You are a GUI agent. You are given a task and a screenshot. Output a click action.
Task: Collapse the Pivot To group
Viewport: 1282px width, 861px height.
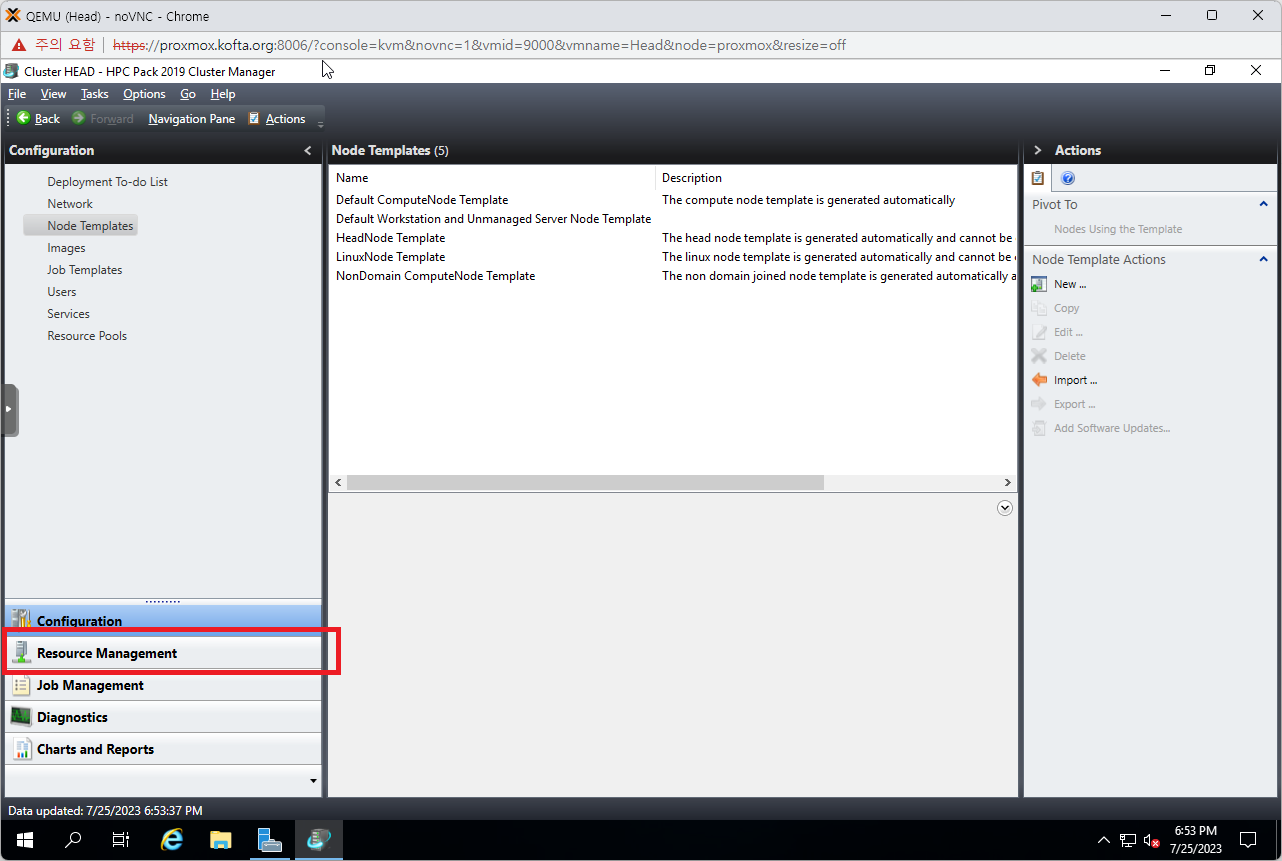coord(1263,205)
